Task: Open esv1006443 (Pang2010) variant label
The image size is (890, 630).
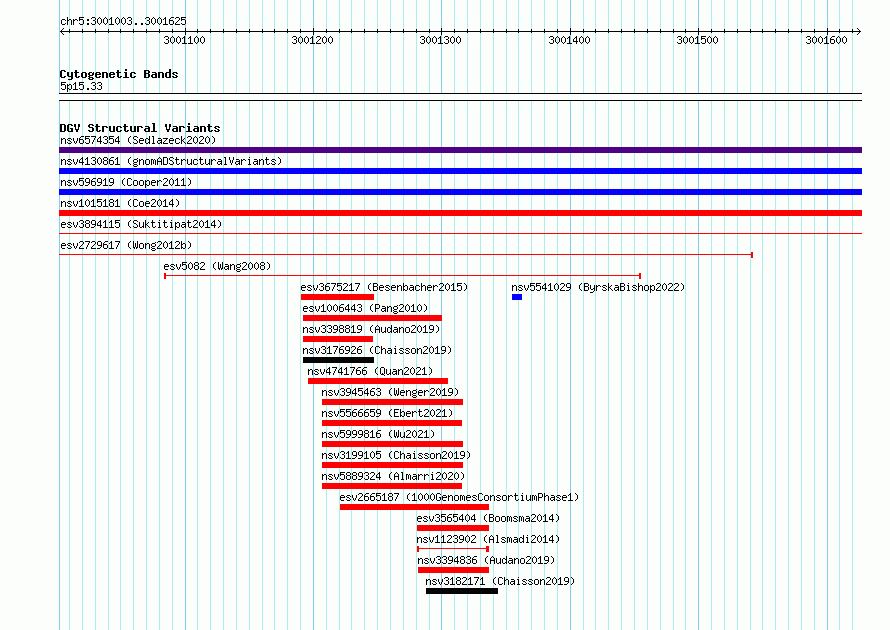Action: pyautogui.click(x=365, y=308)
